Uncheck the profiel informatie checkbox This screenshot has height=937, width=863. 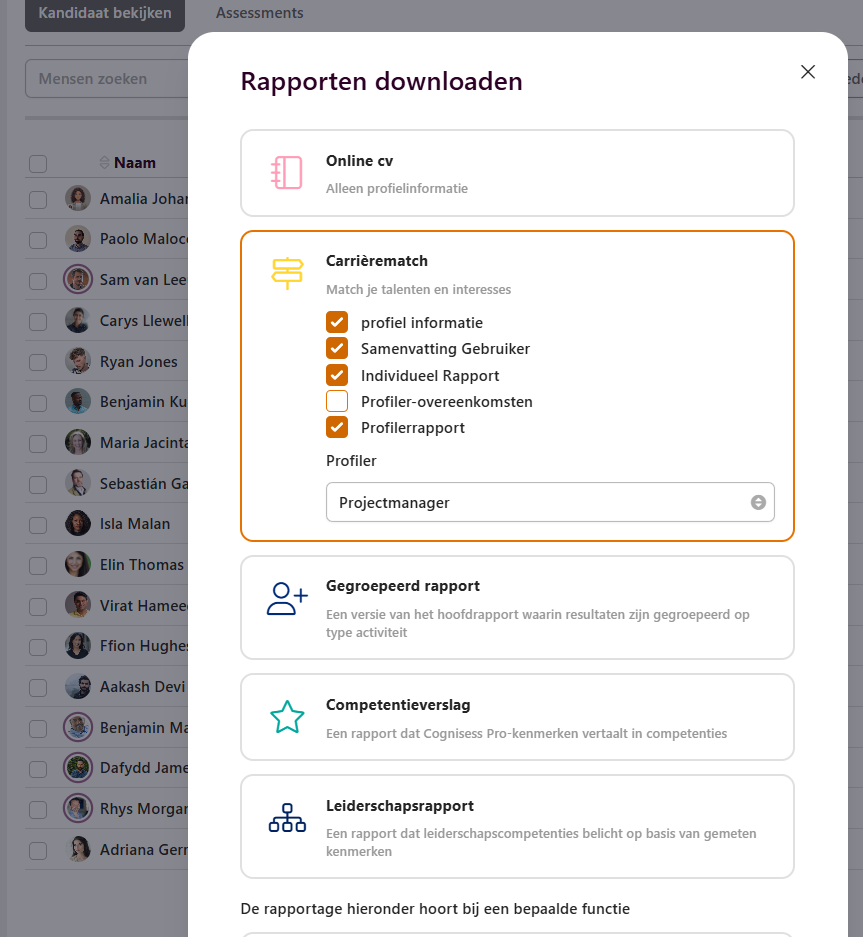[337, 323]
